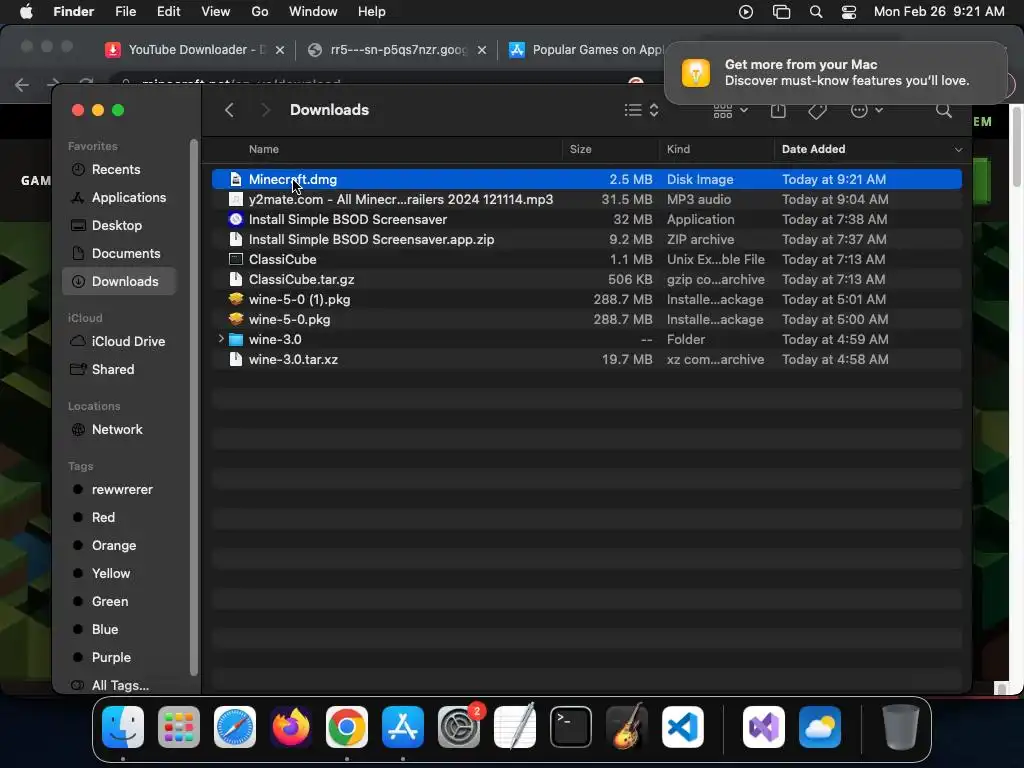Open the list view switcher dropdown
The image size is (1024, 768).
[641, 110]
